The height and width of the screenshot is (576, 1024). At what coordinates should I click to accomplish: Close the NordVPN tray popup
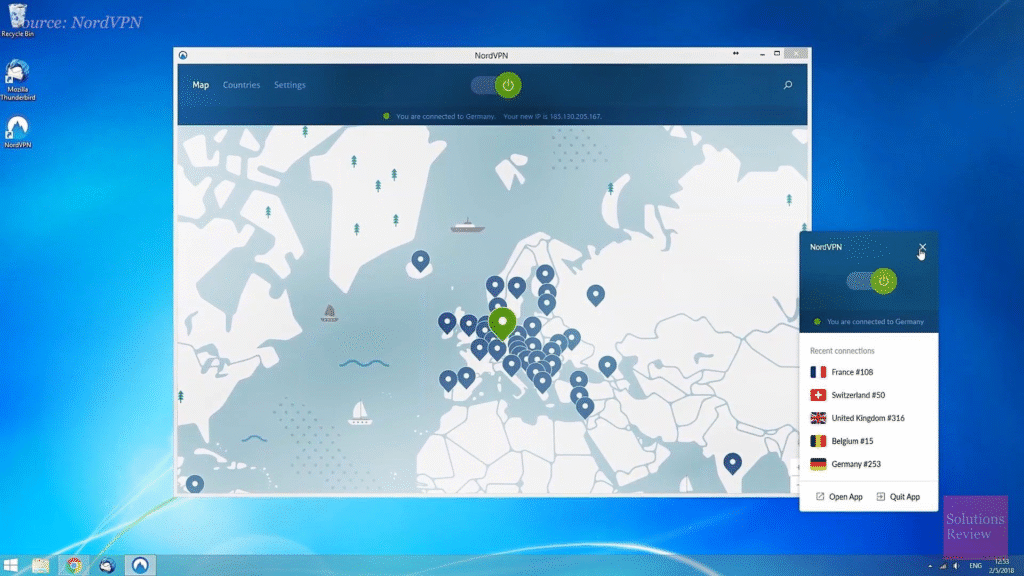pyautogui.click(x=922, y=247)
